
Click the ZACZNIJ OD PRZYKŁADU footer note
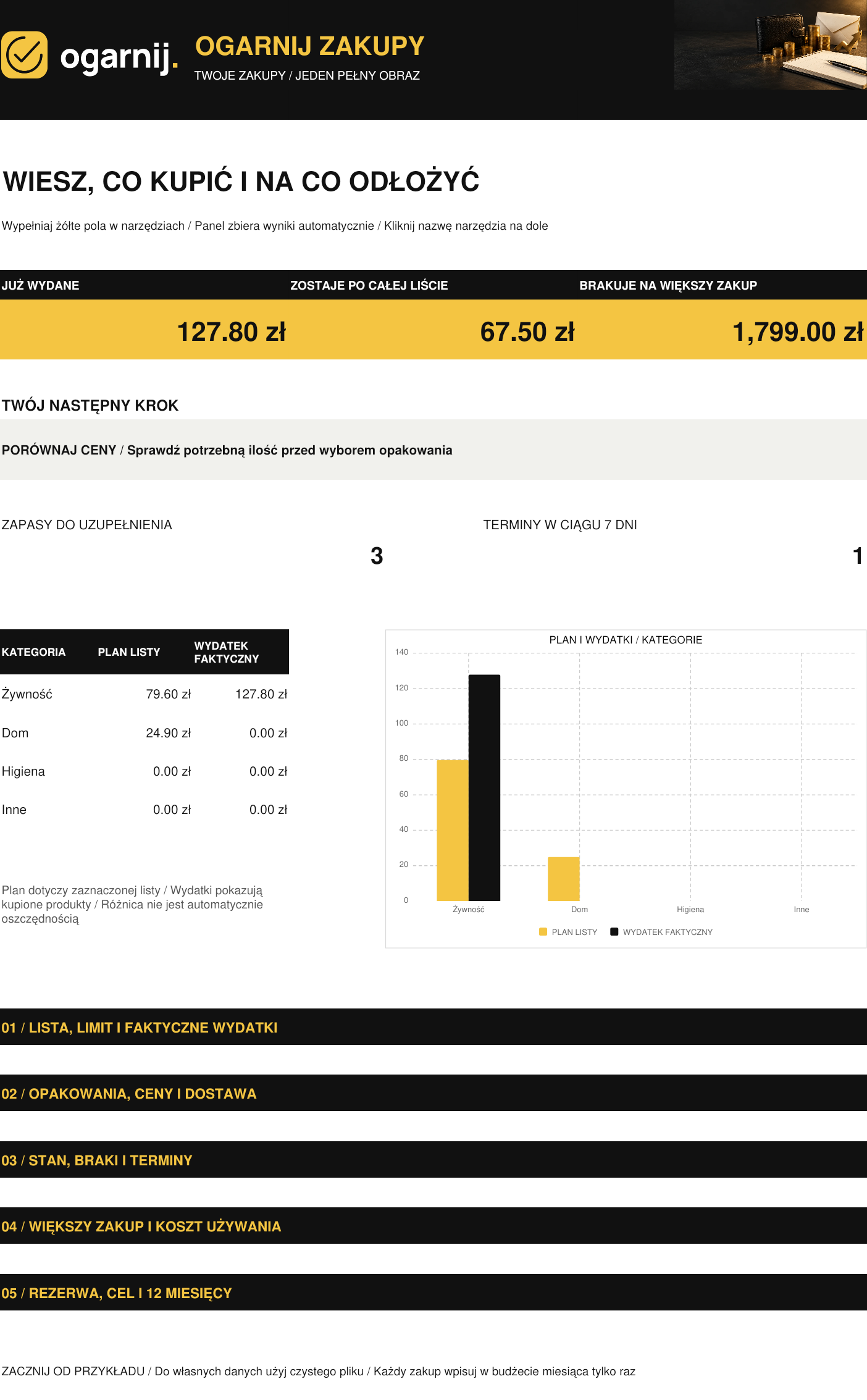click(318, 1371)
